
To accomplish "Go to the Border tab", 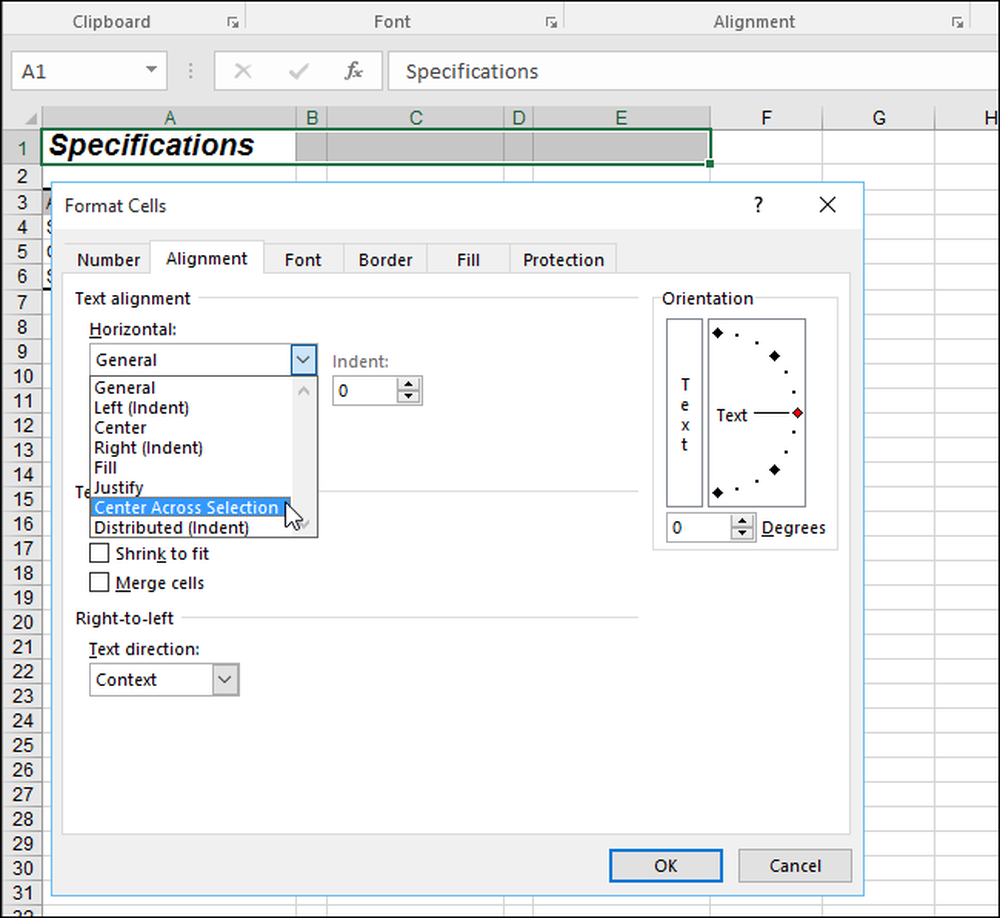I will coord(385,260).
